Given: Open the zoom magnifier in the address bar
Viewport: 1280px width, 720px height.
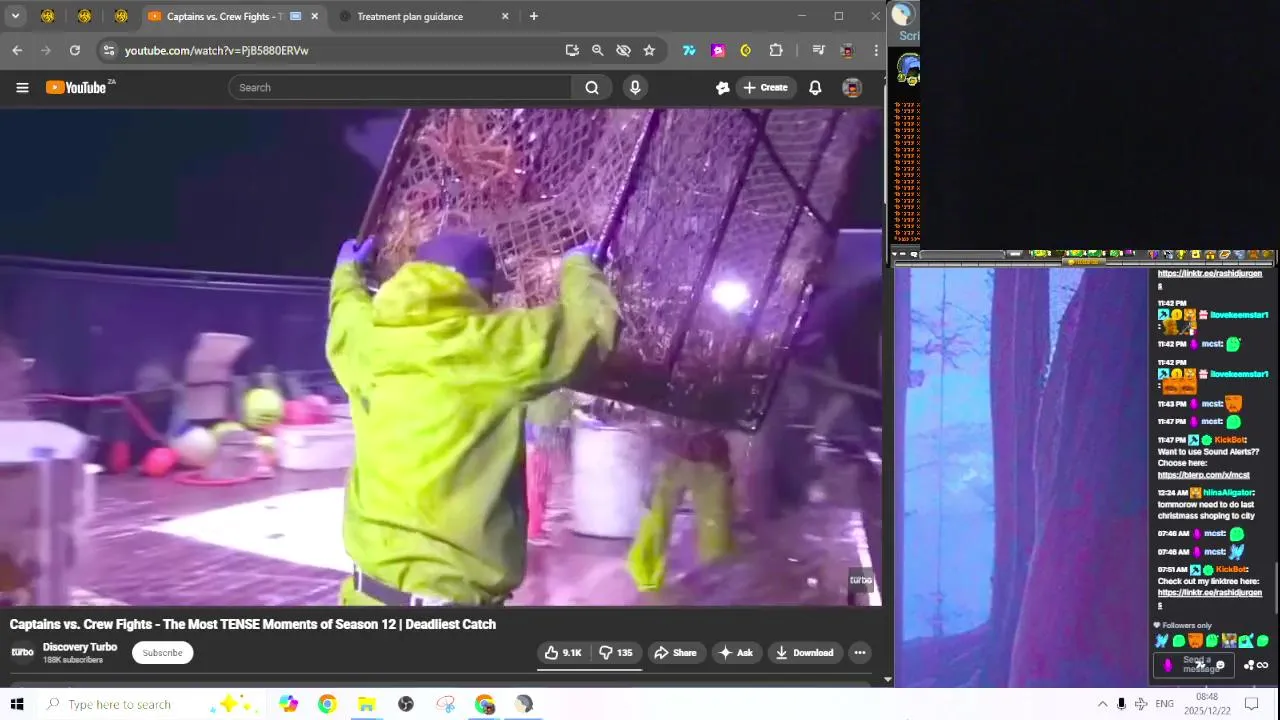Looking at the screenshot, I should pos(597,50).
